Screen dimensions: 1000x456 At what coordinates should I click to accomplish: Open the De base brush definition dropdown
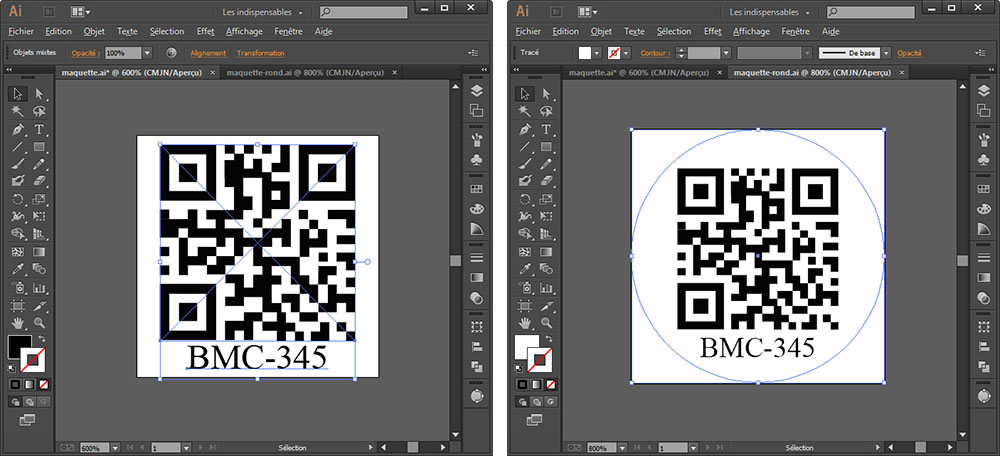tap(886, 53)
